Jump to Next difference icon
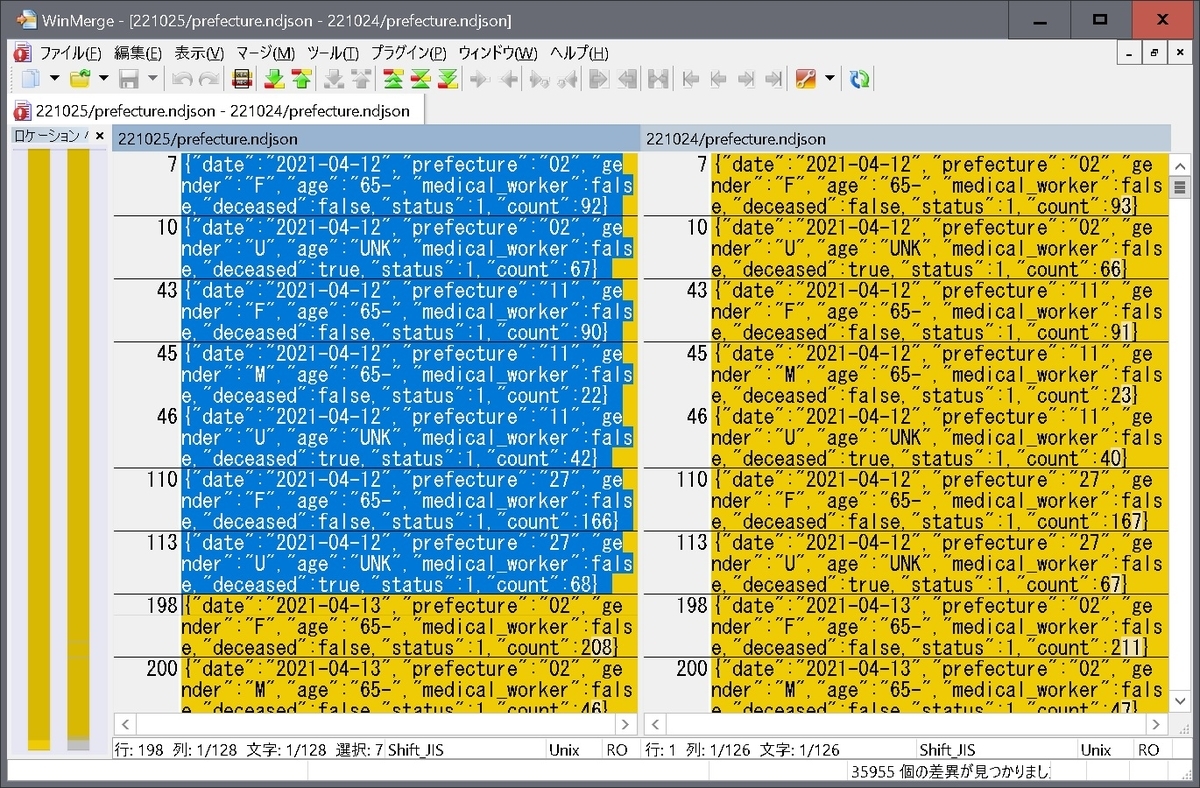Screen dimensions: 1200x788 coord(273,79)
